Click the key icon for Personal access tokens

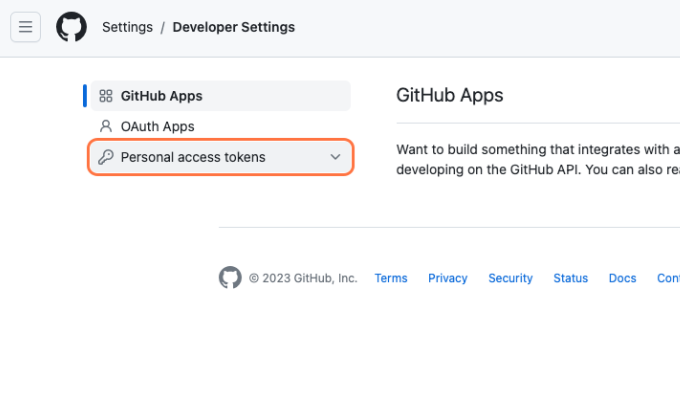[x=106, y=157]
